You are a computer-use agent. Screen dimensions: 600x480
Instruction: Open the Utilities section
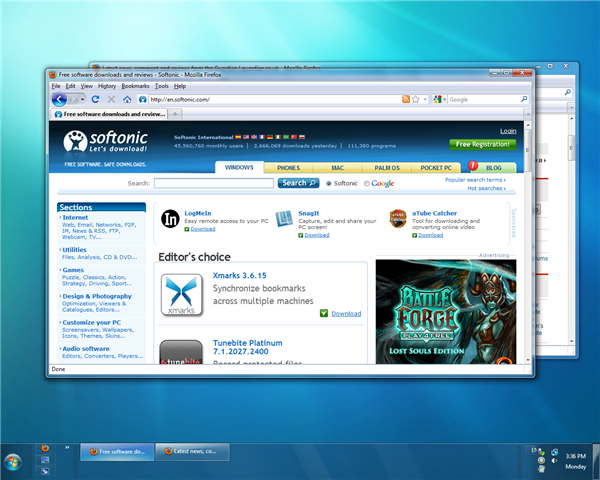pos(74,250)
